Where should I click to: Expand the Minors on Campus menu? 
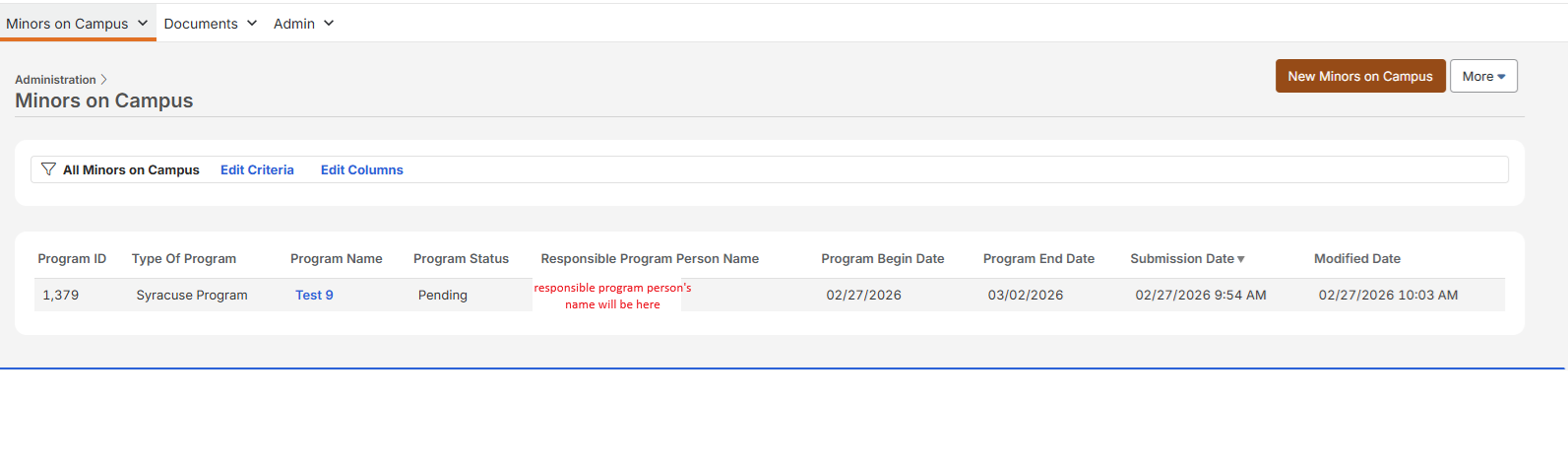(x=77, y=24)
